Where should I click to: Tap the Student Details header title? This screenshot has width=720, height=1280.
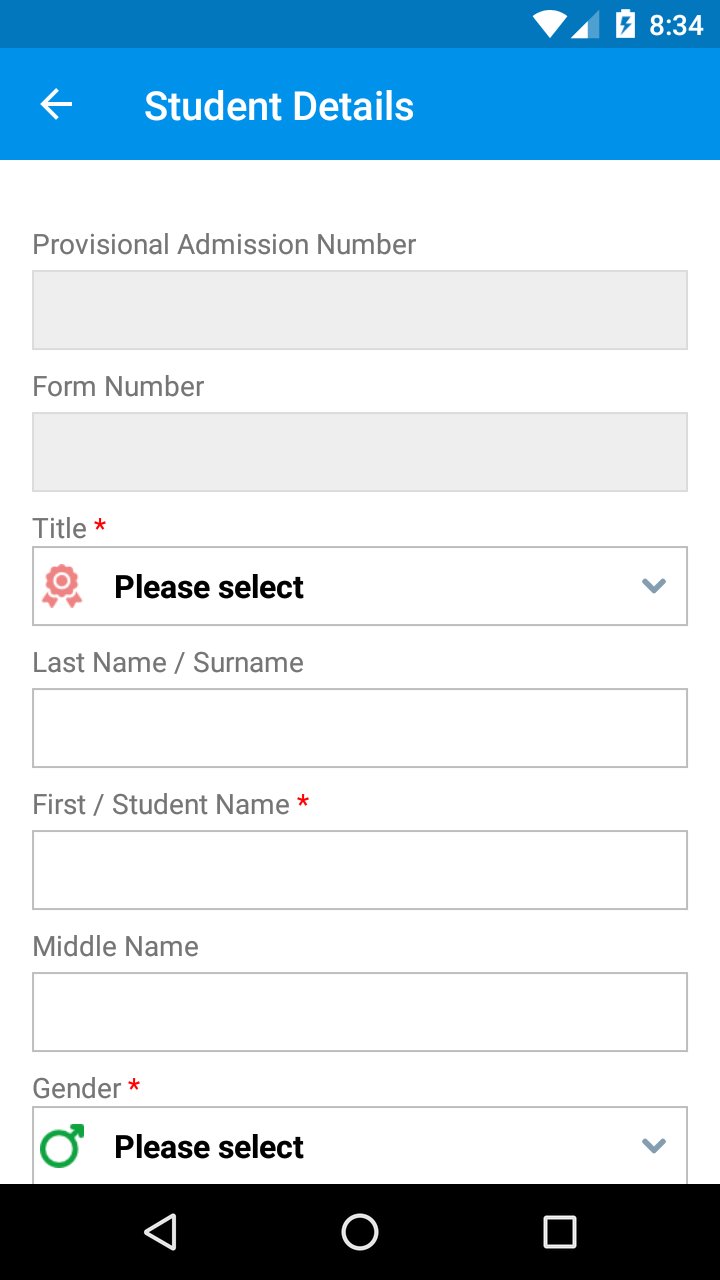279,106
